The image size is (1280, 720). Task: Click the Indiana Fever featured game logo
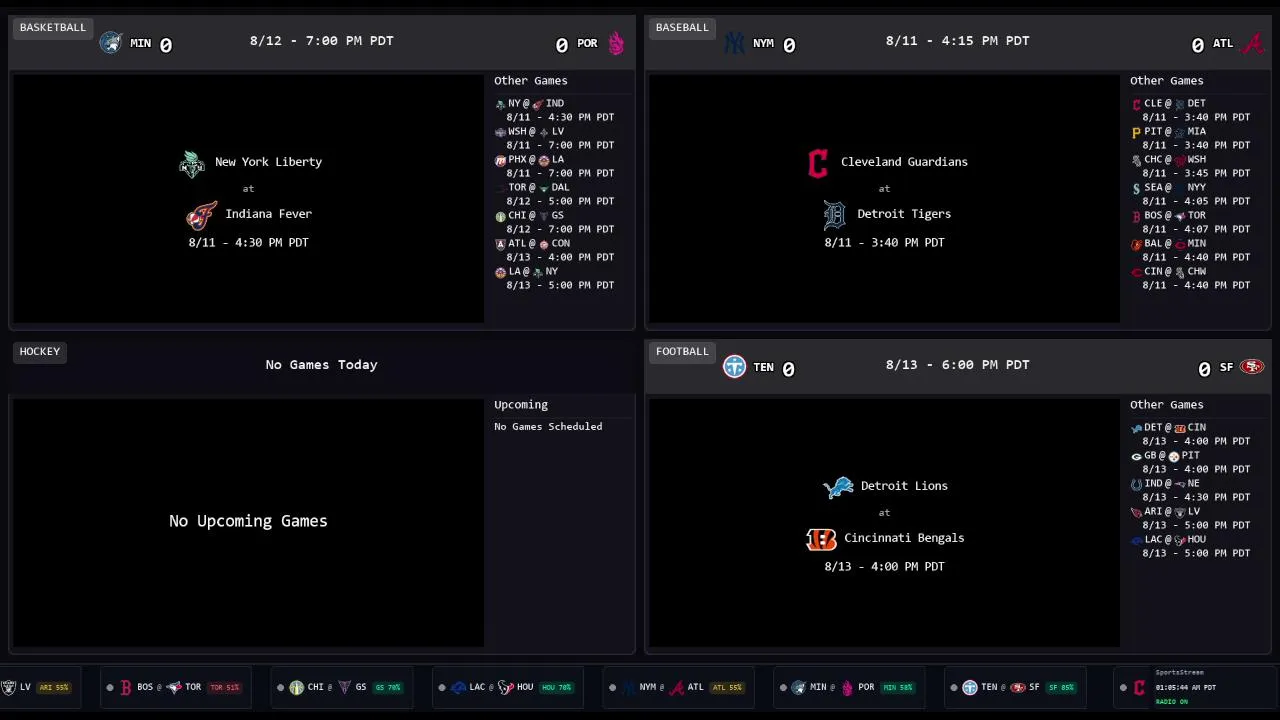201,215
